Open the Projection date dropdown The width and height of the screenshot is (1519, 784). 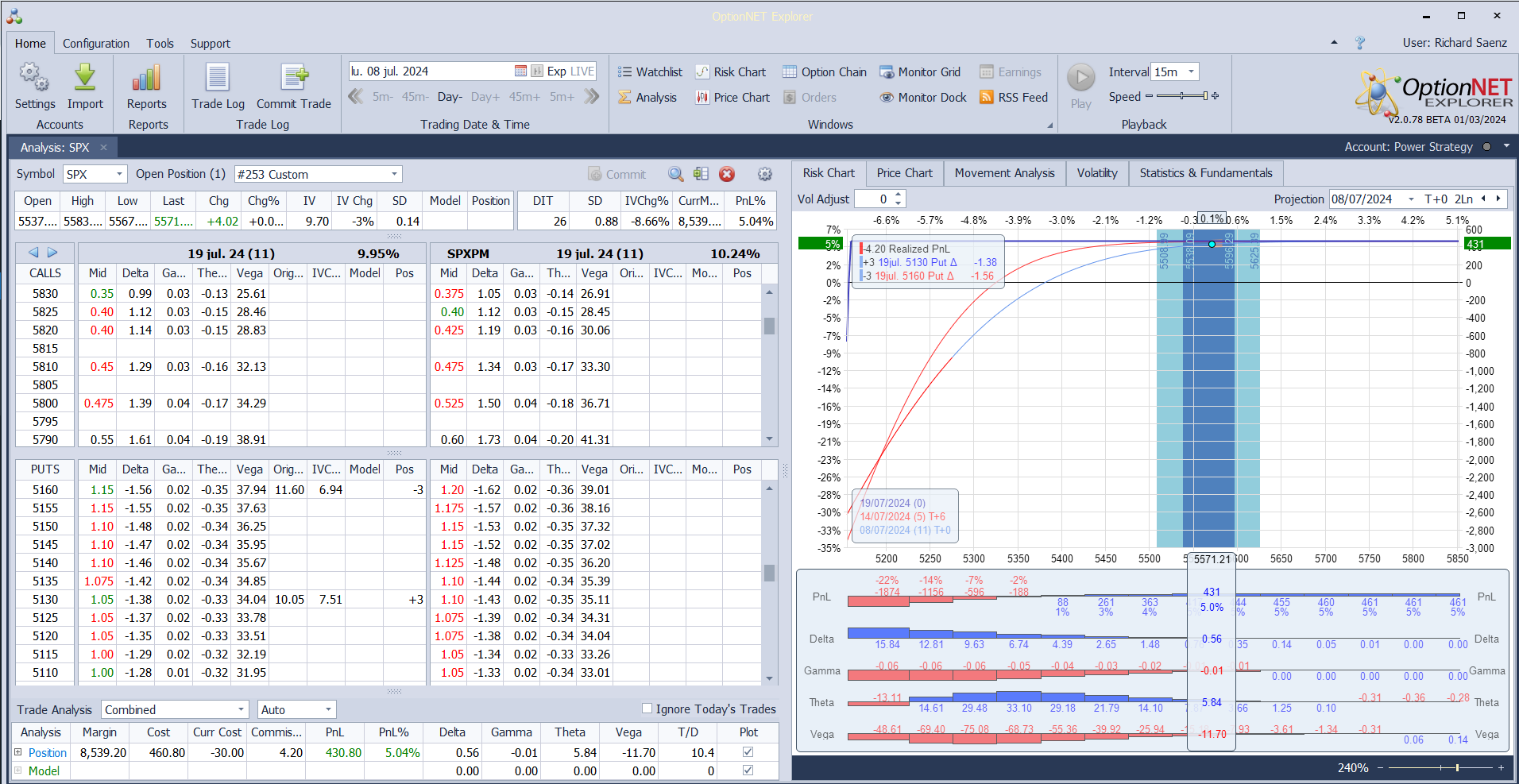(1411, 199)
